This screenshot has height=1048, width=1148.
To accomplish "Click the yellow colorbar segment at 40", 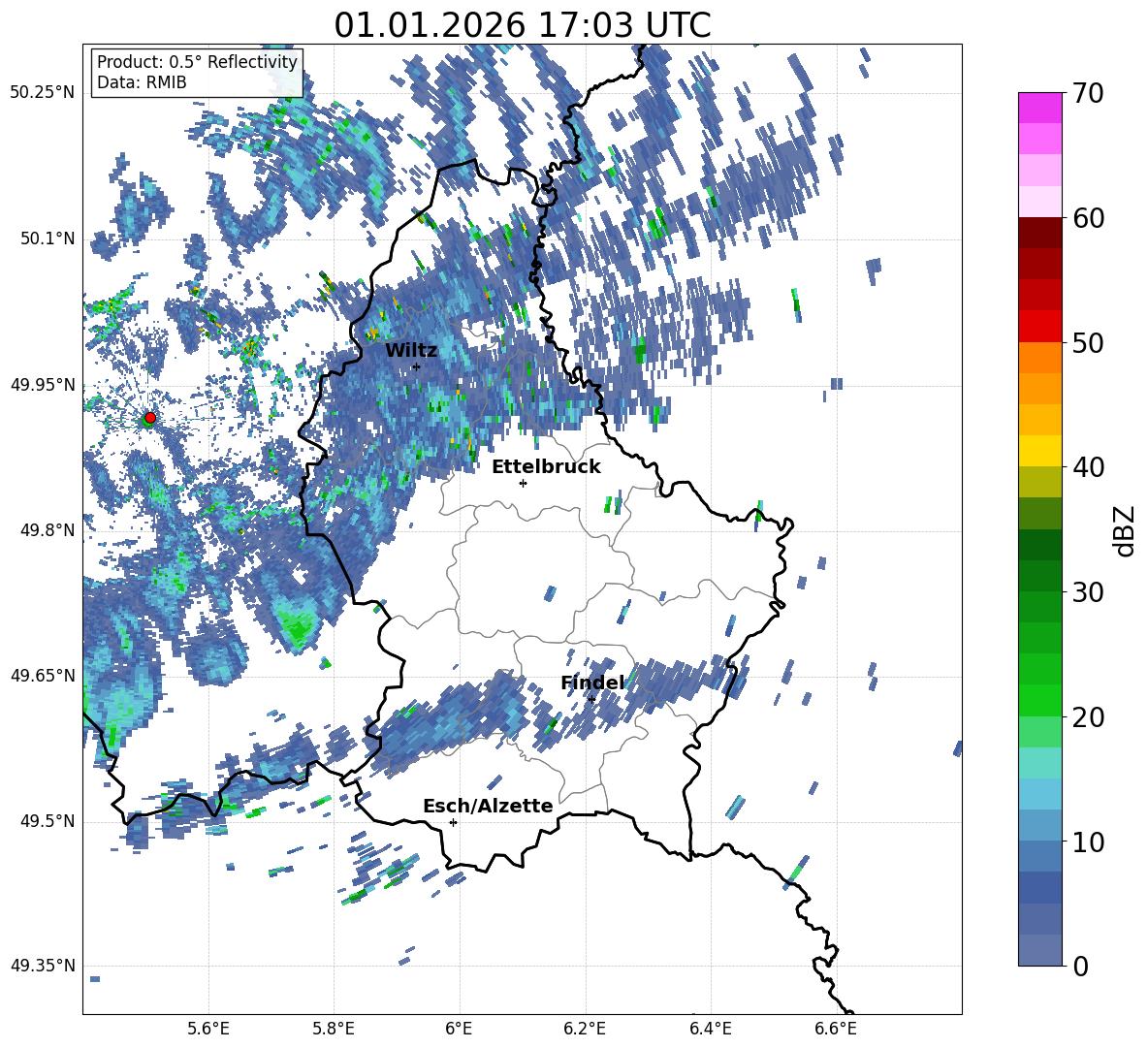I will 1039,451.
